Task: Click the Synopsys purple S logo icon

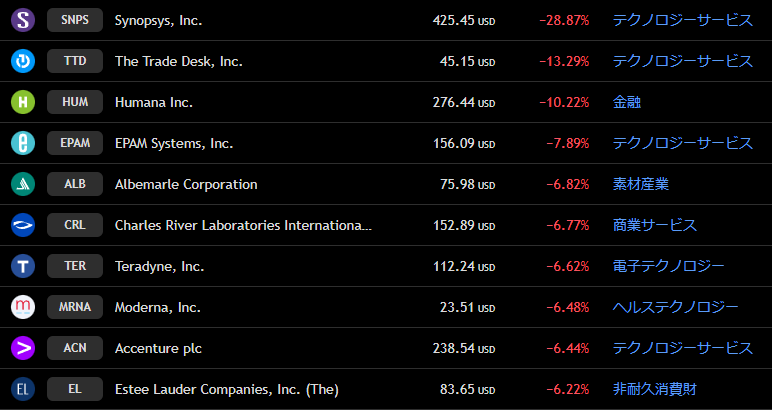Action: tap(23, 20)
